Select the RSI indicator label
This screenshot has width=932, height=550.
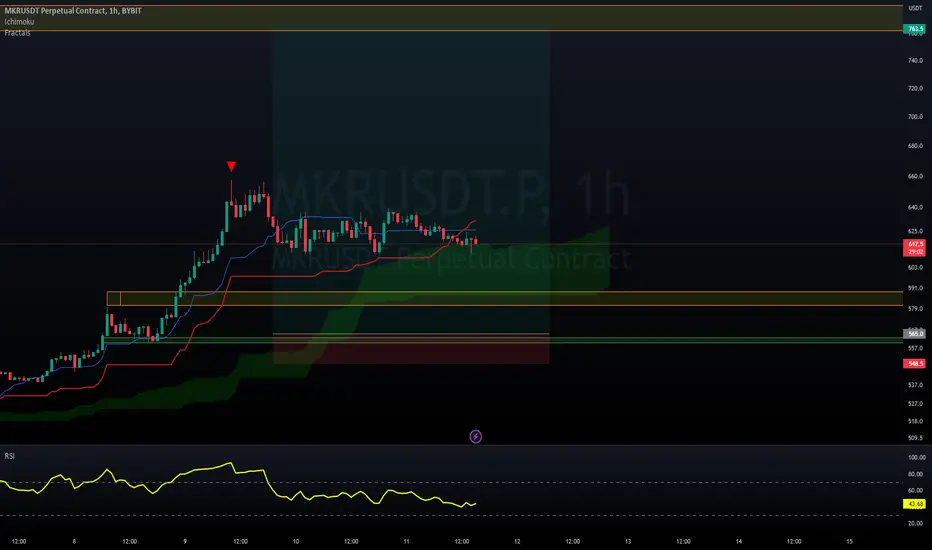pyautogui.click(x=10, y=456)
